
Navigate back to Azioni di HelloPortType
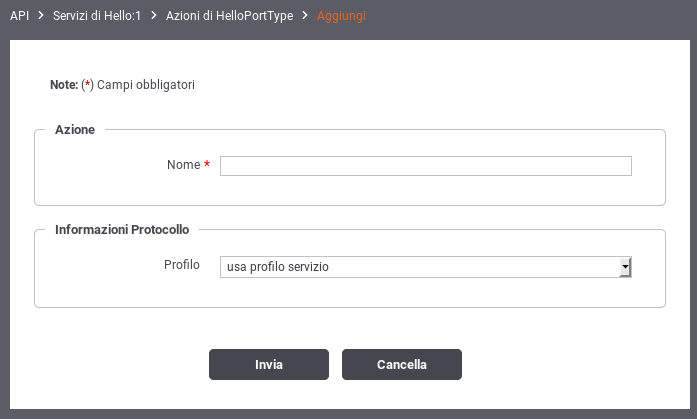point(229,16)
